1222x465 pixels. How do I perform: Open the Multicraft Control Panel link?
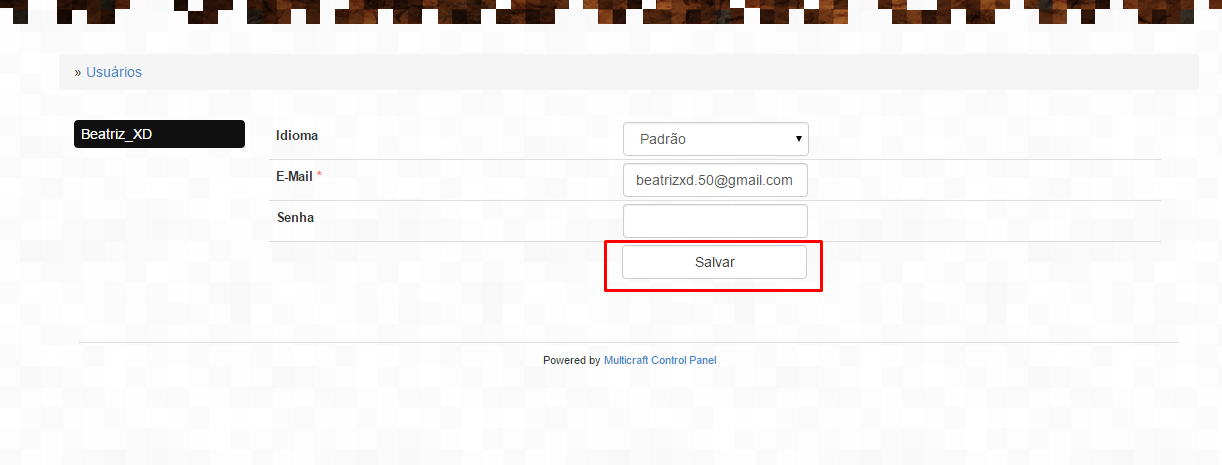click(660, 360)
